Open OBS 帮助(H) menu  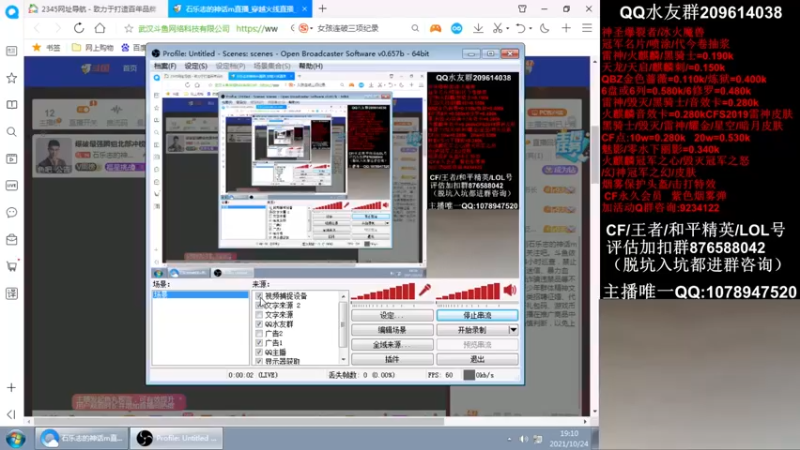tap(311, 66)
